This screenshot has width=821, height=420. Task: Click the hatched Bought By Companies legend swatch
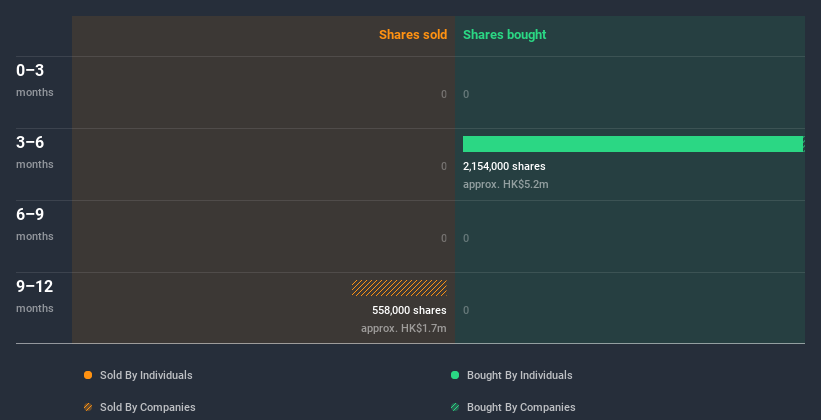[455, 407]
